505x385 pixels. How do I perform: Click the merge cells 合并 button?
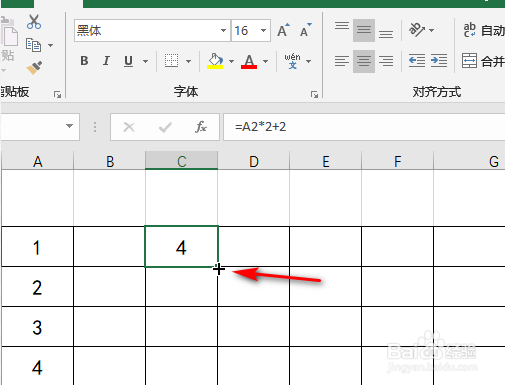pyautogui.click(x=483, y=61)
